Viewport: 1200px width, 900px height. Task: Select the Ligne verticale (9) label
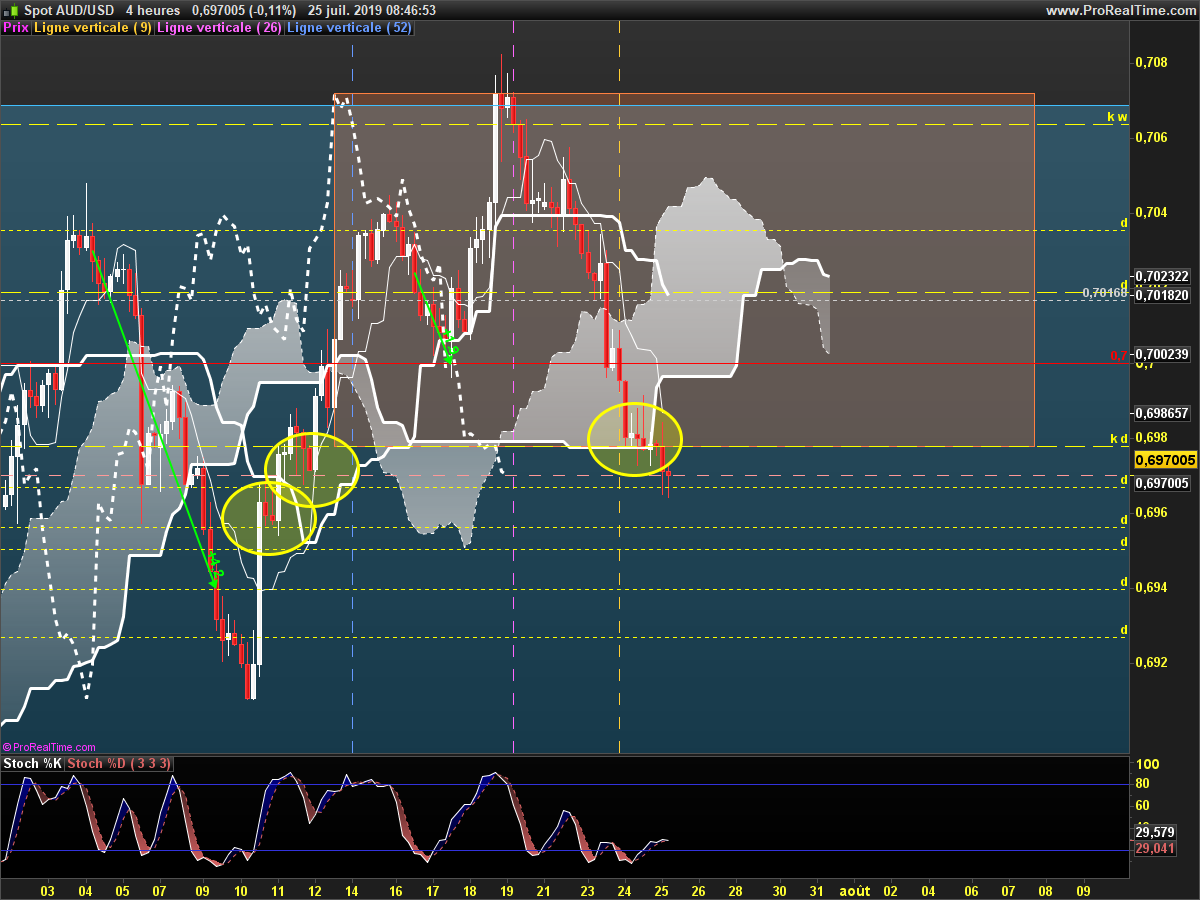coord(93,28)
